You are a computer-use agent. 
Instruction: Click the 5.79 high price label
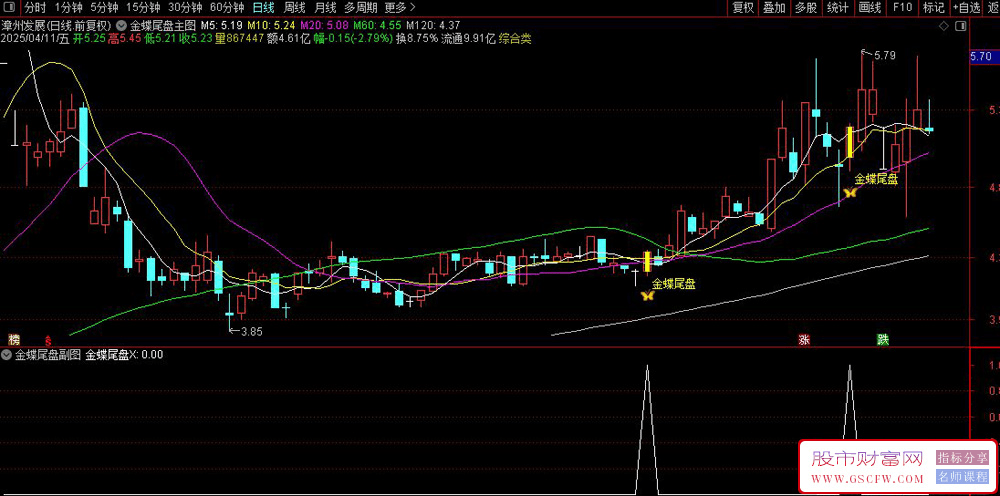[885, 55]
